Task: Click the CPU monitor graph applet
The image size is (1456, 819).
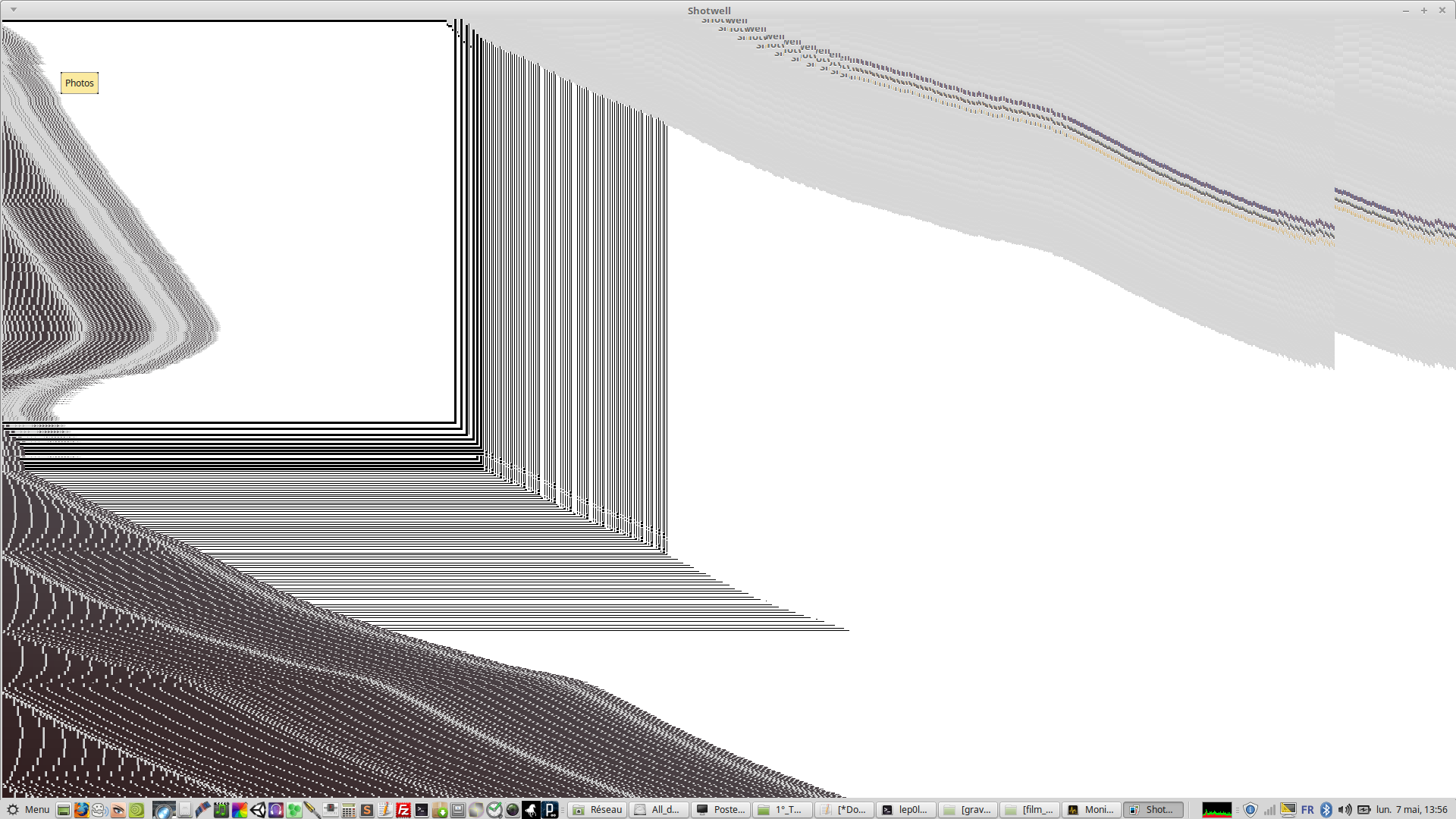Action: click(1216, 810)
